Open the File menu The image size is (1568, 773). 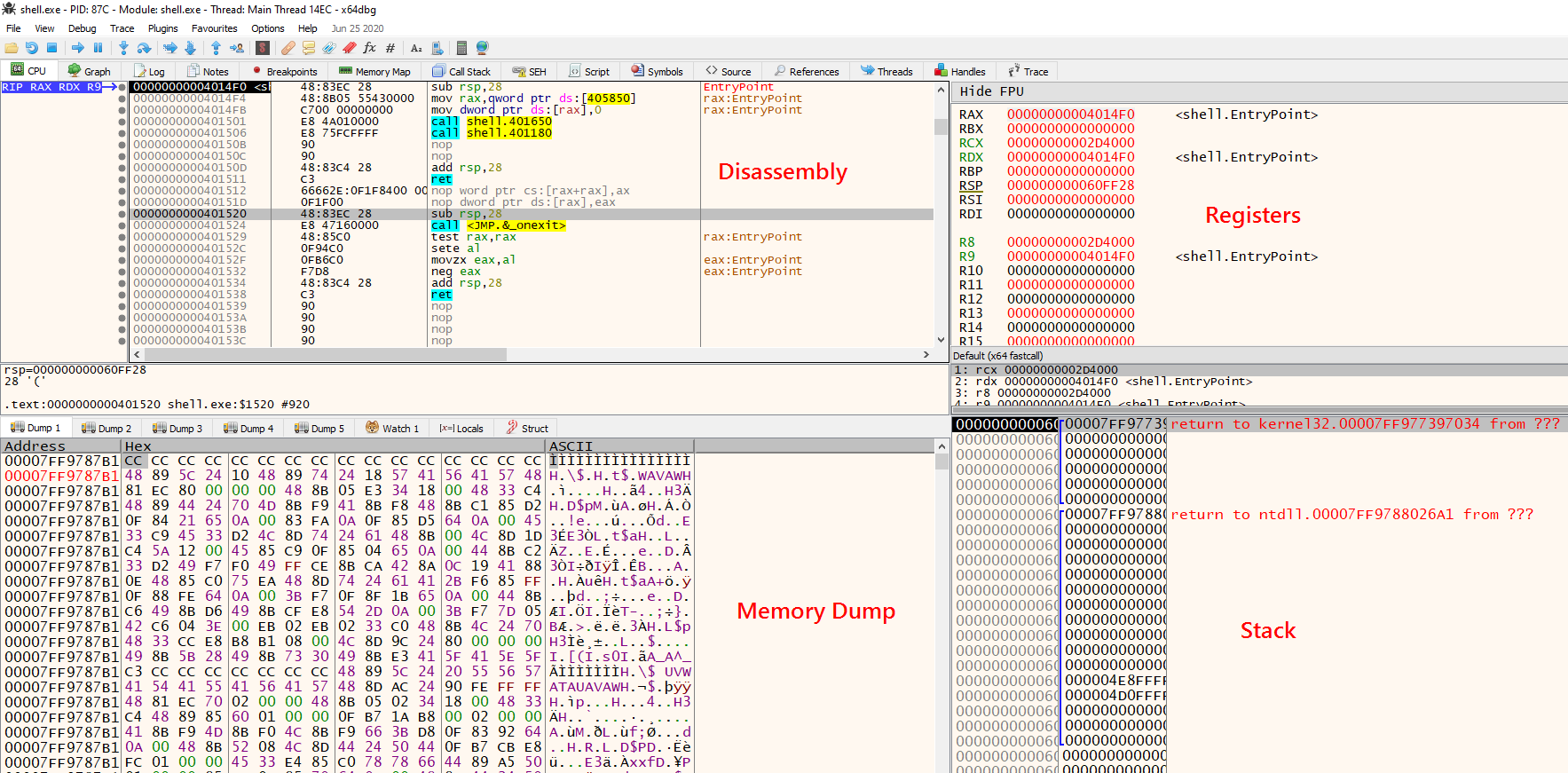point(13,28)
